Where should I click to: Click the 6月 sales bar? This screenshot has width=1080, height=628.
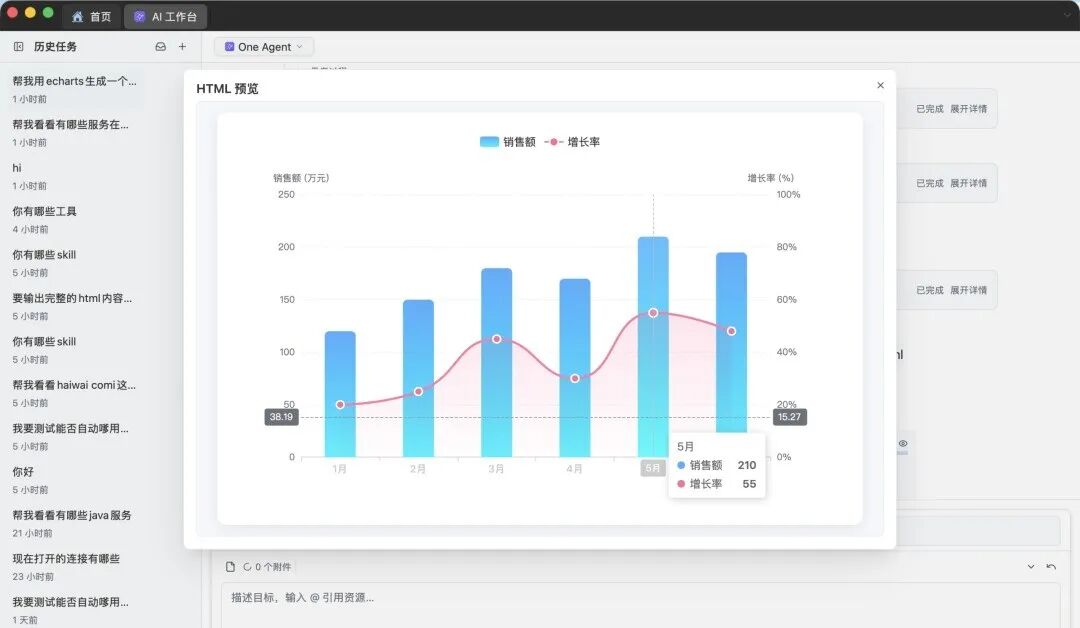[x=731, y=342]
